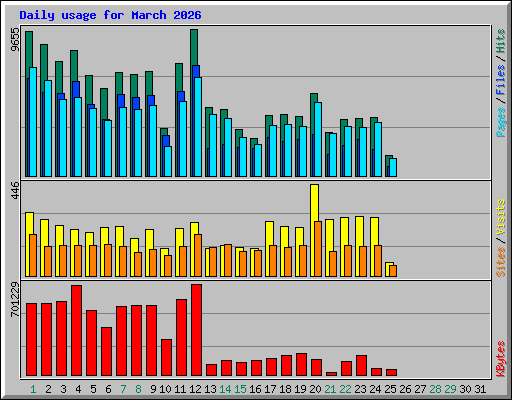Click the green hits bar for day 20
The image size is (512, 400).
(314, 98)
